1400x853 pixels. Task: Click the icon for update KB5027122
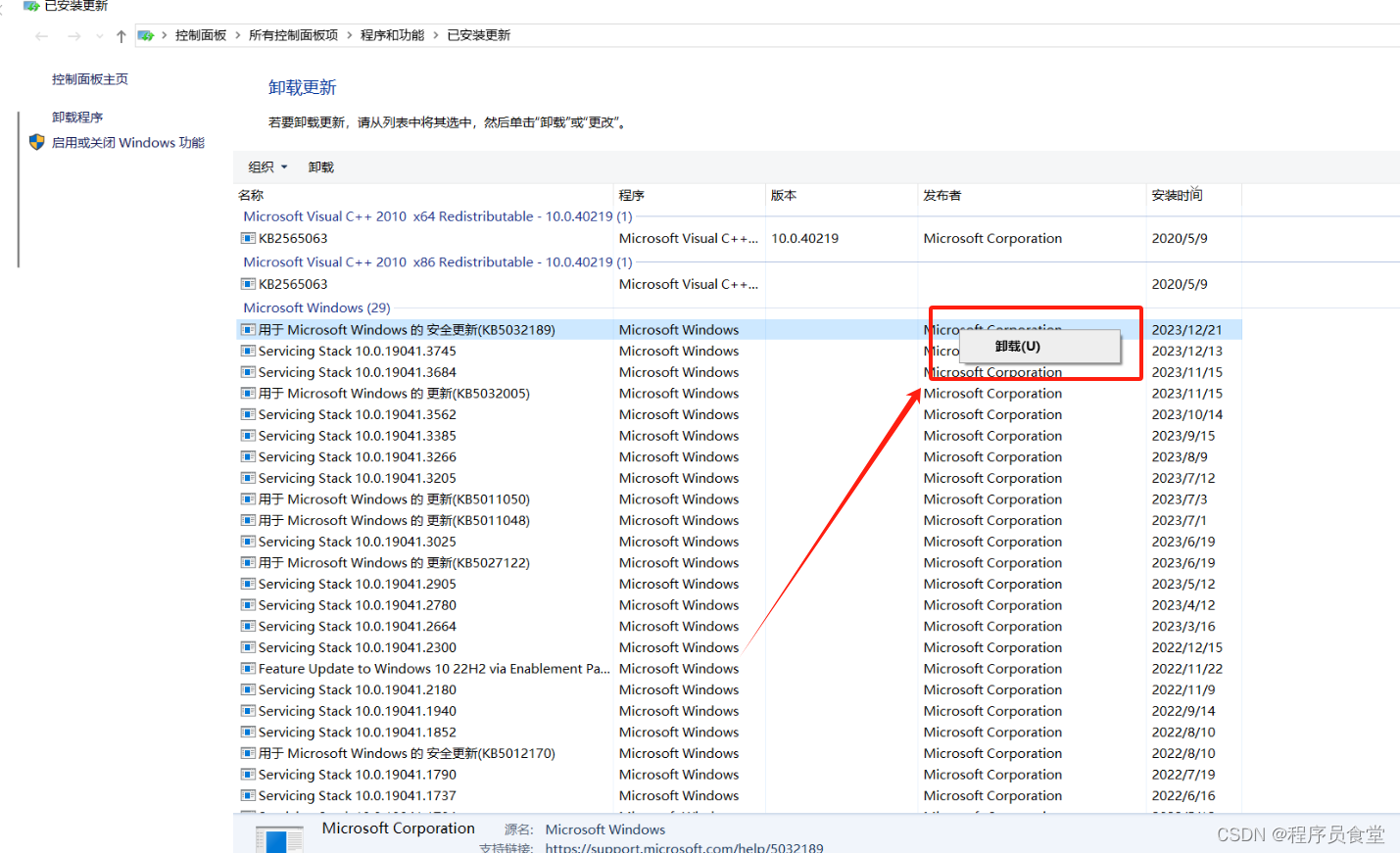[249, 563]
